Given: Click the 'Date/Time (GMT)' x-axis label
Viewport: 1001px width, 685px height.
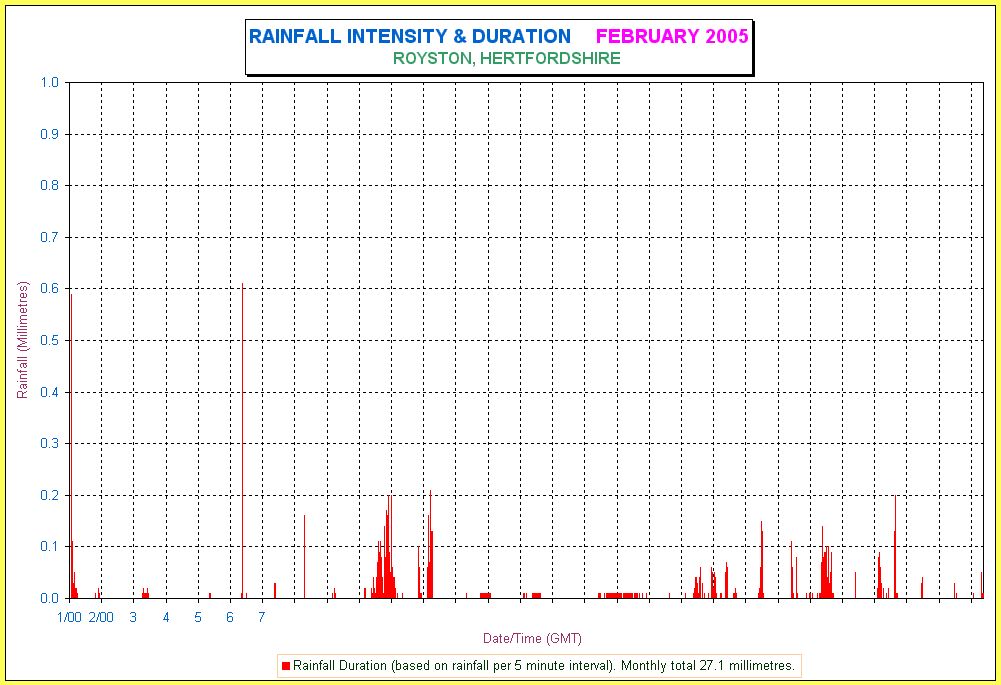Looking at the screenshot, I should [532, 638].
